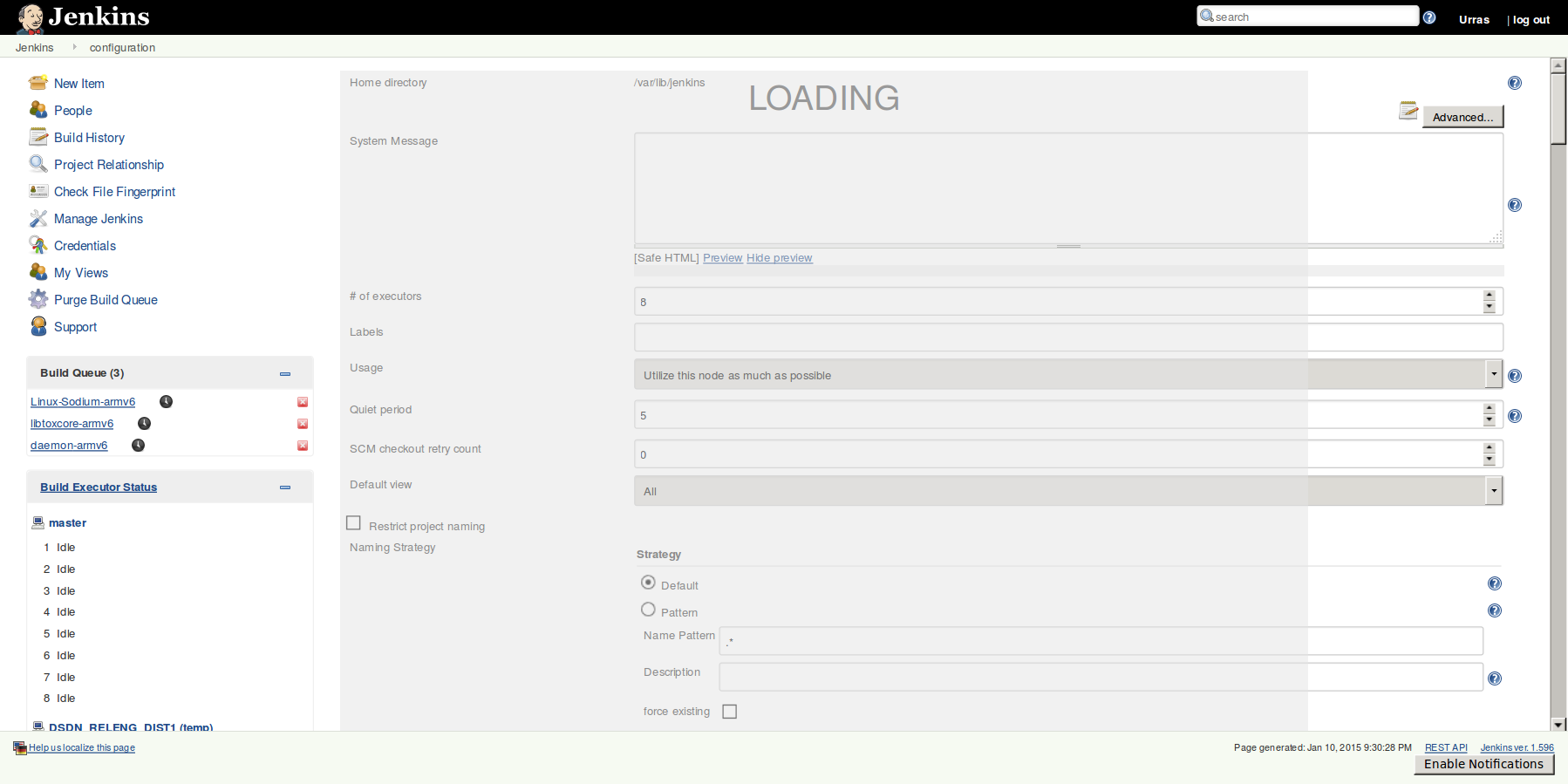Open help for System Message
Image resolution: width=1568 pixels, height=784 pixels.
[x=1515, y=205]
